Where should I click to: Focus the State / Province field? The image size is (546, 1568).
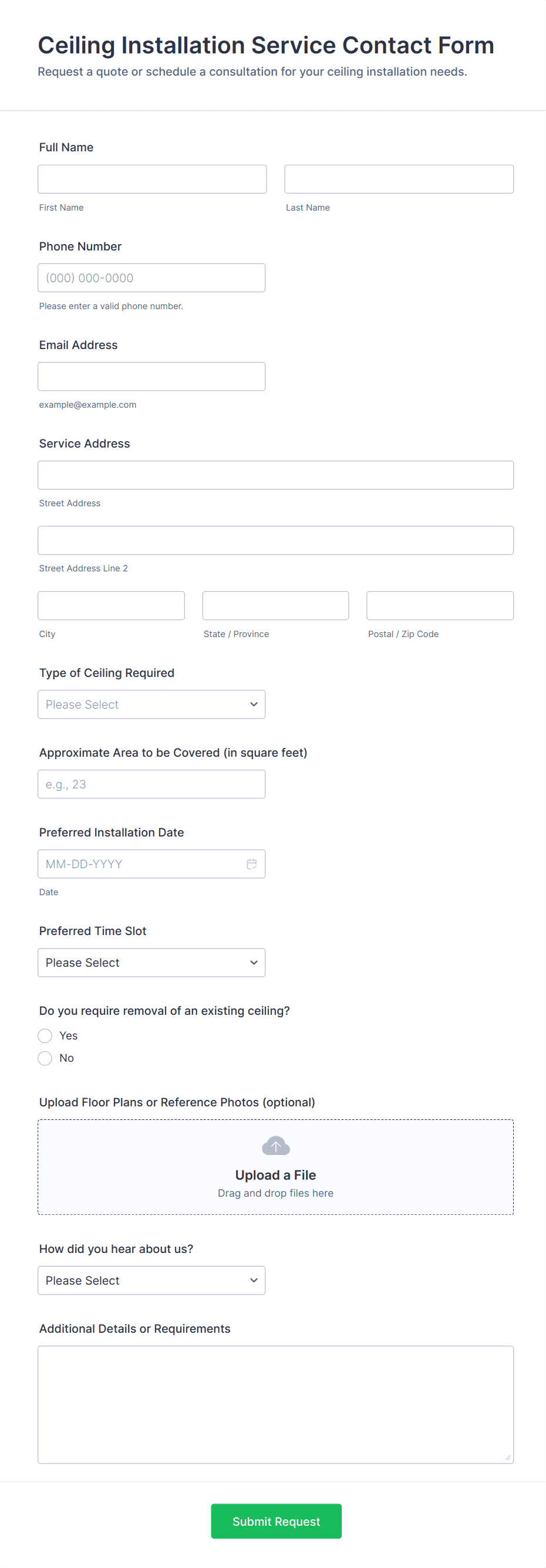(275, 605)
